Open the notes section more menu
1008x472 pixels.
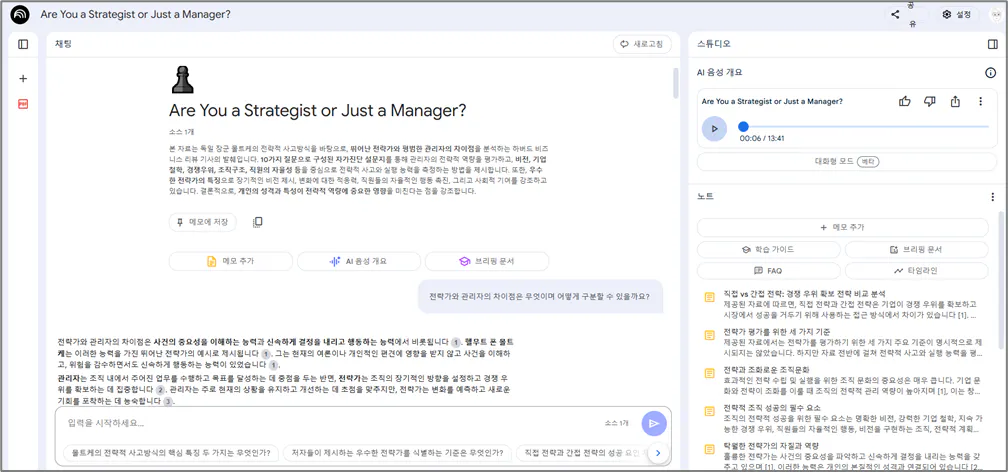click(x=993, y=197)
